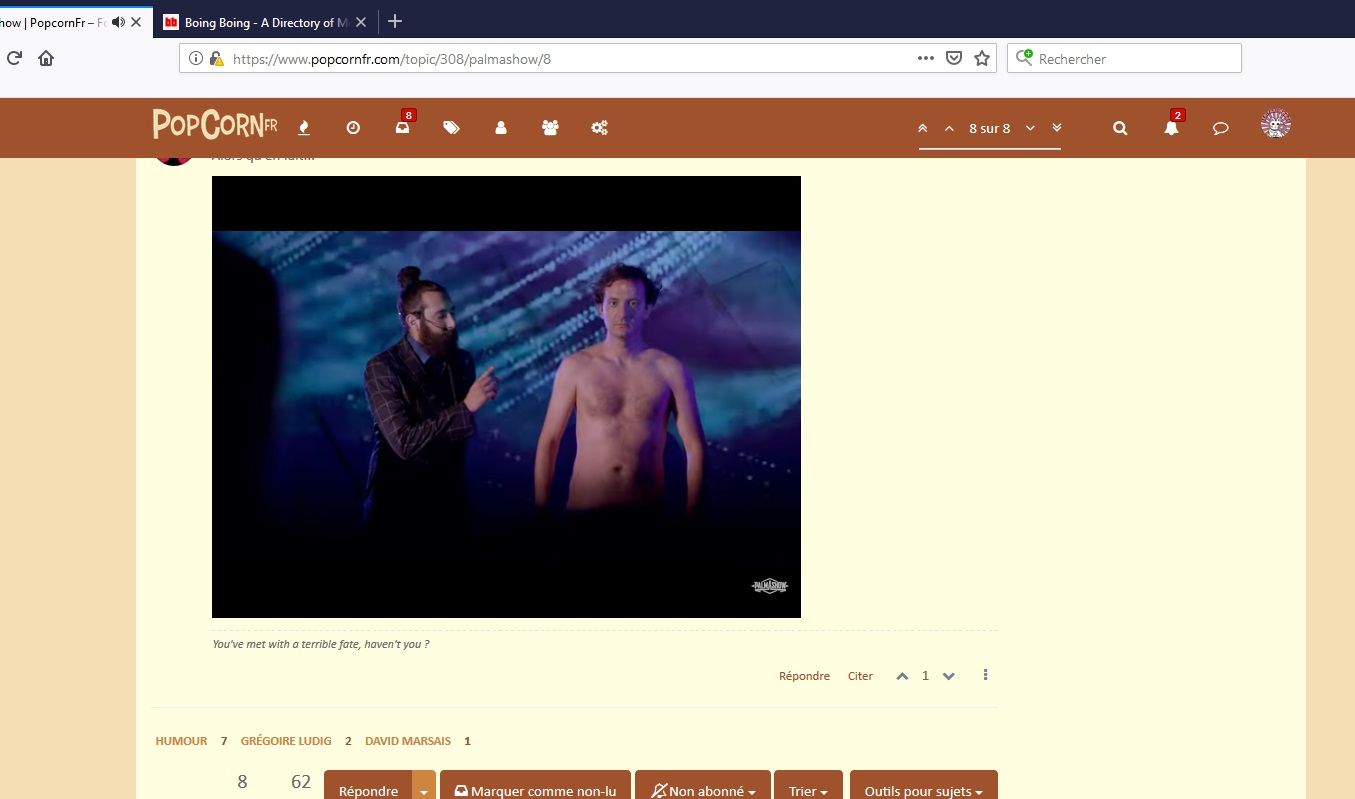The width and height of the screenshot is (1355, 799).
Task: Mute the PopcornFr tab via speaker icon
Action: (119, 22)
